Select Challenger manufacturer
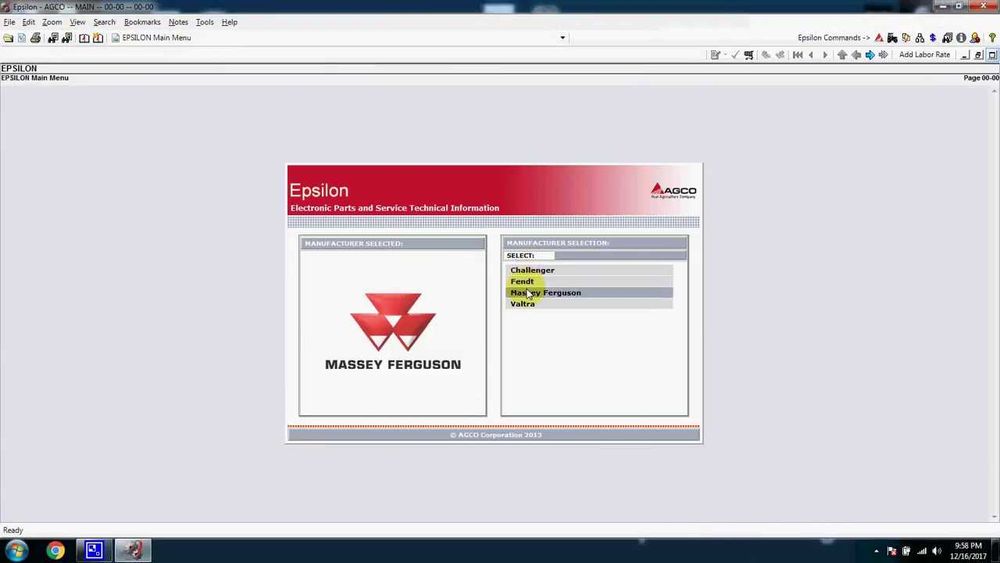The width and height of the screenshot is (1000, 563). [x=589, y=270]
